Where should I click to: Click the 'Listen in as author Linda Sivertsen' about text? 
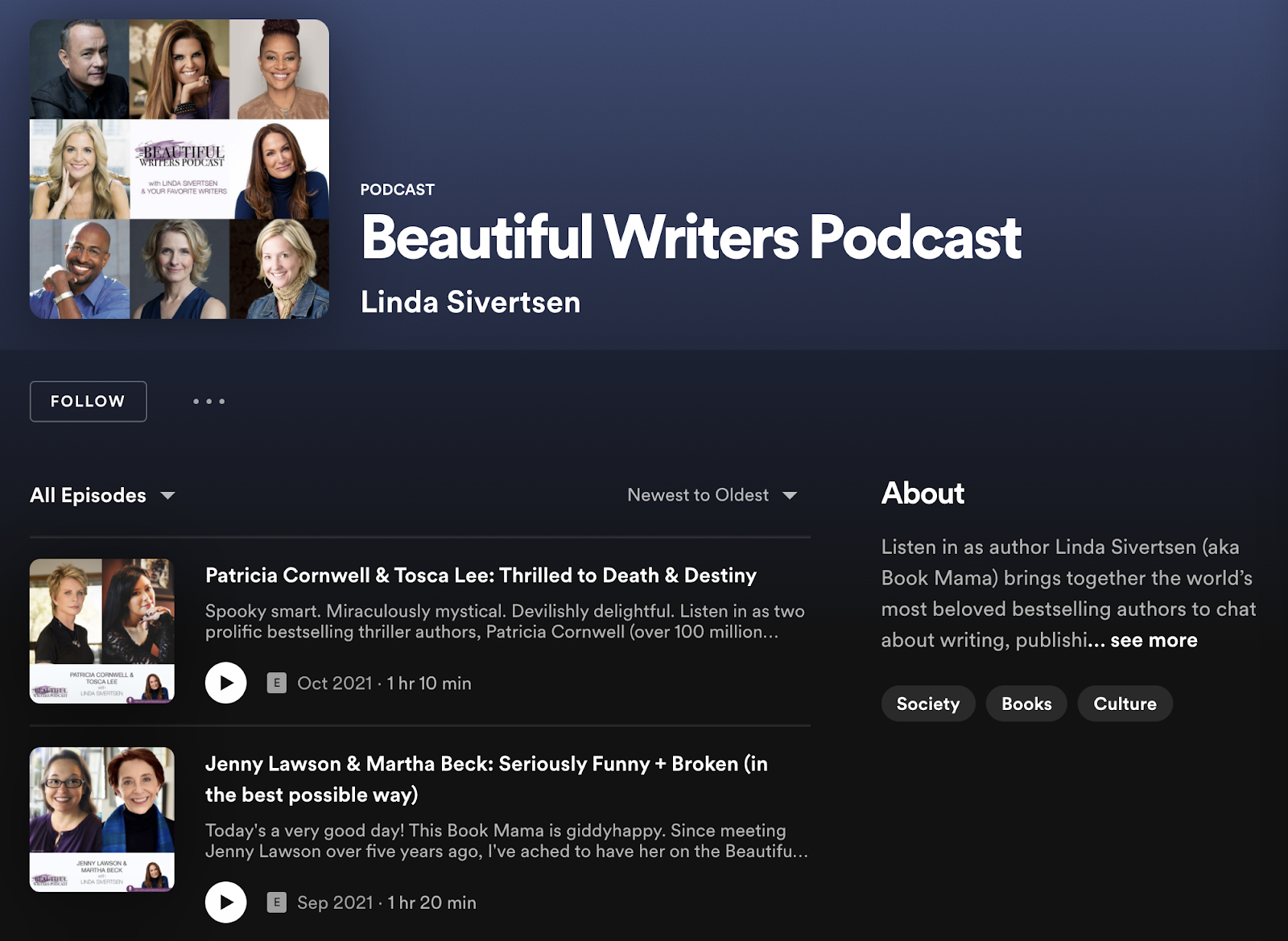point(1068,593)
